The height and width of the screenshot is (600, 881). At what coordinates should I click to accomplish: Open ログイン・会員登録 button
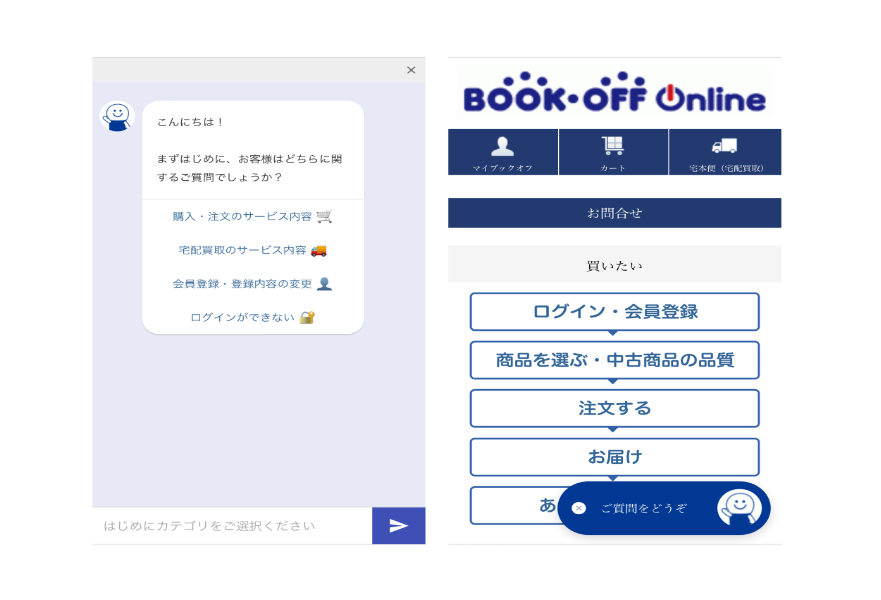tap(614, 312)
